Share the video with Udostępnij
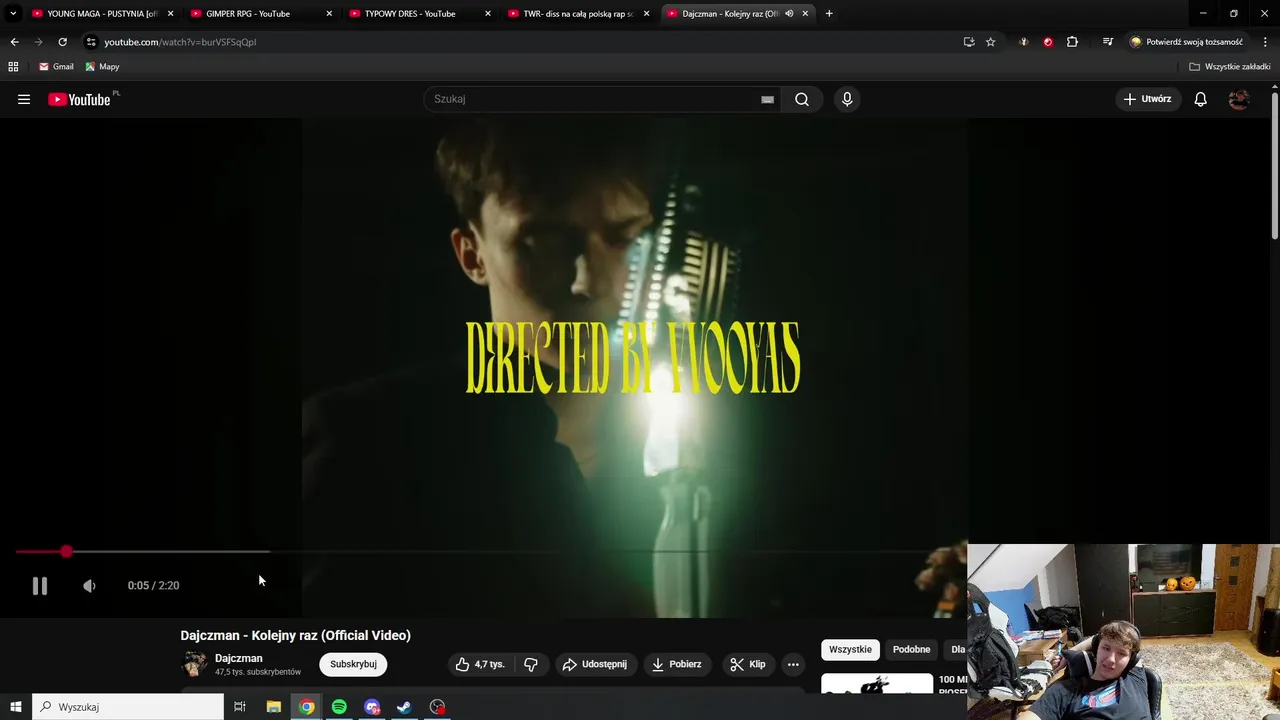Viewport: 1280px width, 720px height. click(x=595, y=664)
